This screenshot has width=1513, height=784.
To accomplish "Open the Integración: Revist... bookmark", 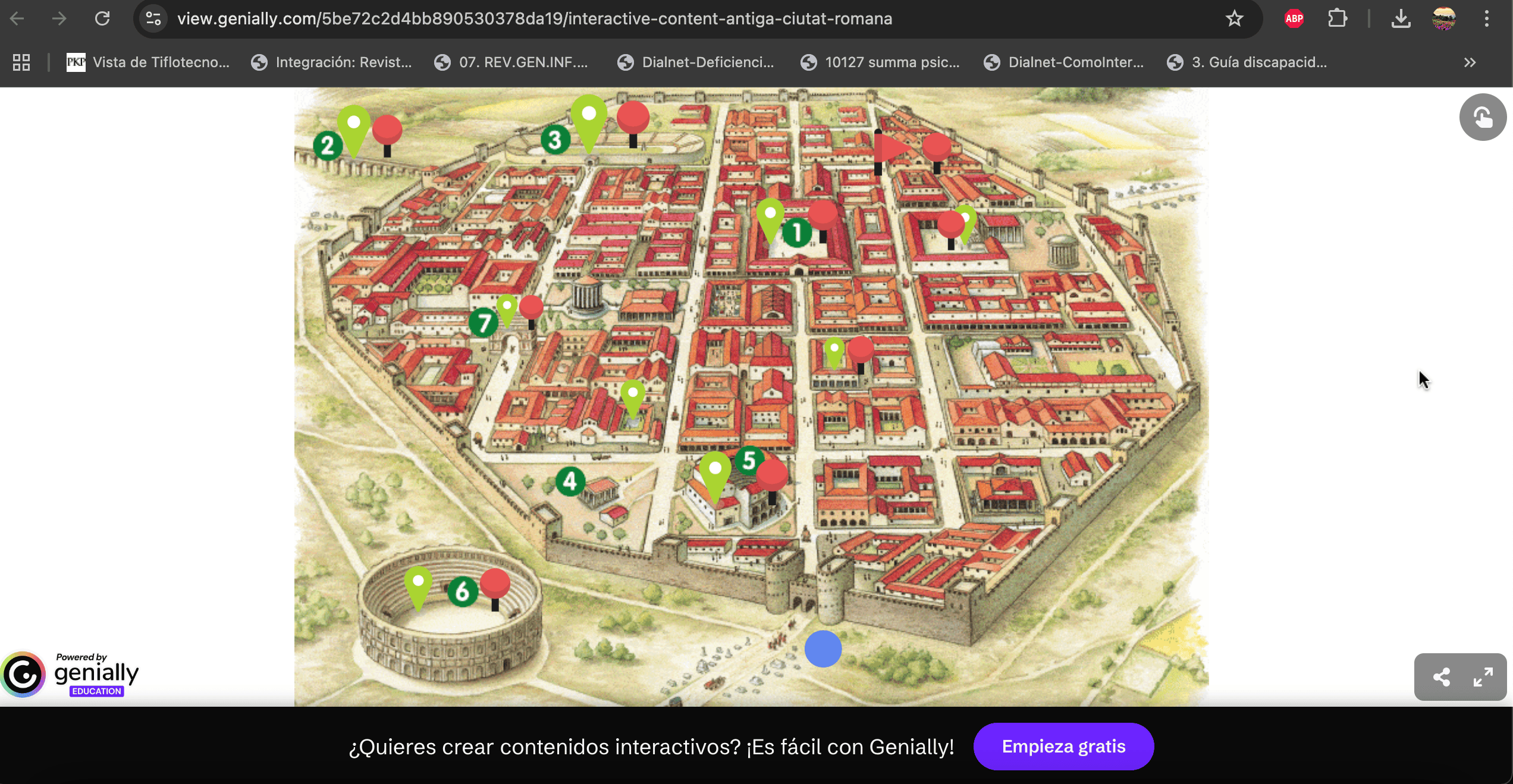I will coord(331,62).
